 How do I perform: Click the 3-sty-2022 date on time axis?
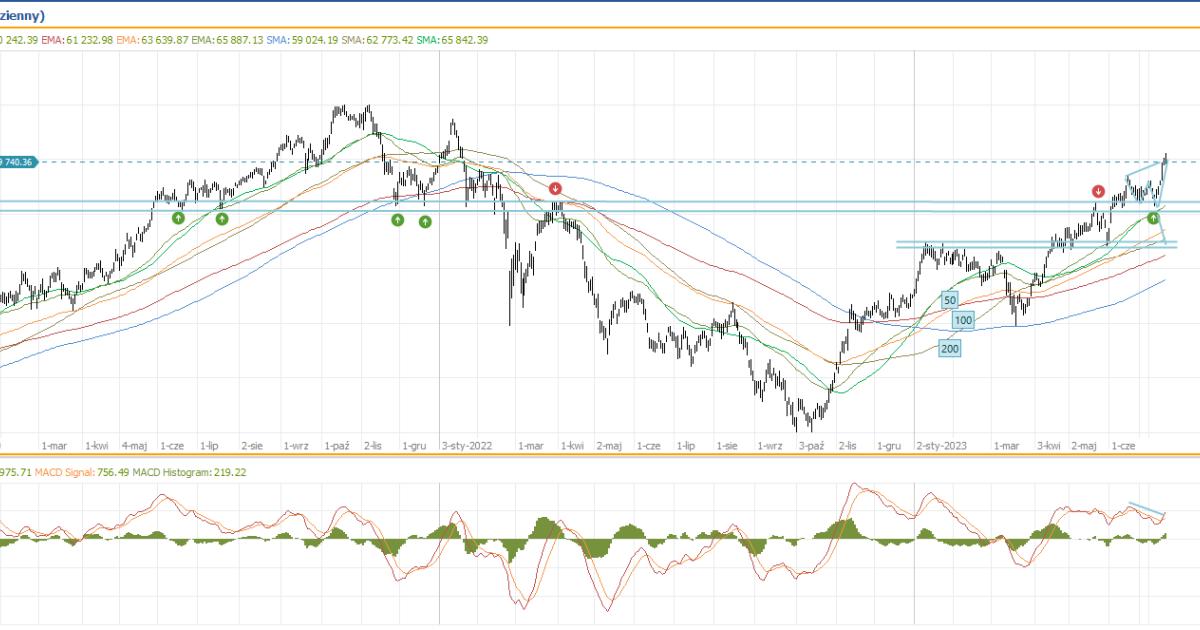(x=468, y=446)
